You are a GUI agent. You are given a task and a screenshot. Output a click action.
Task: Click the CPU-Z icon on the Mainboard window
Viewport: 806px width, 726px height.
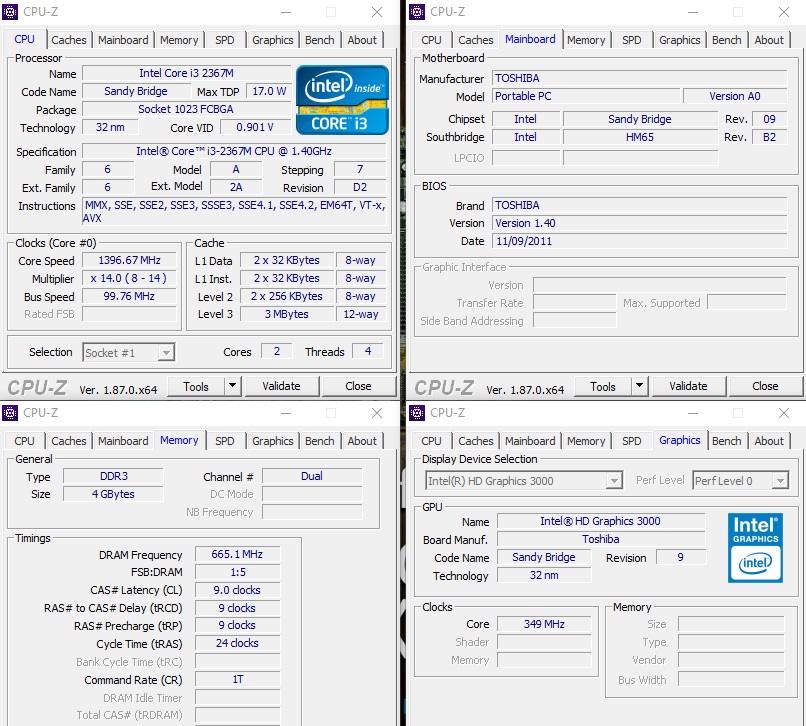click(x=416, y=11)
